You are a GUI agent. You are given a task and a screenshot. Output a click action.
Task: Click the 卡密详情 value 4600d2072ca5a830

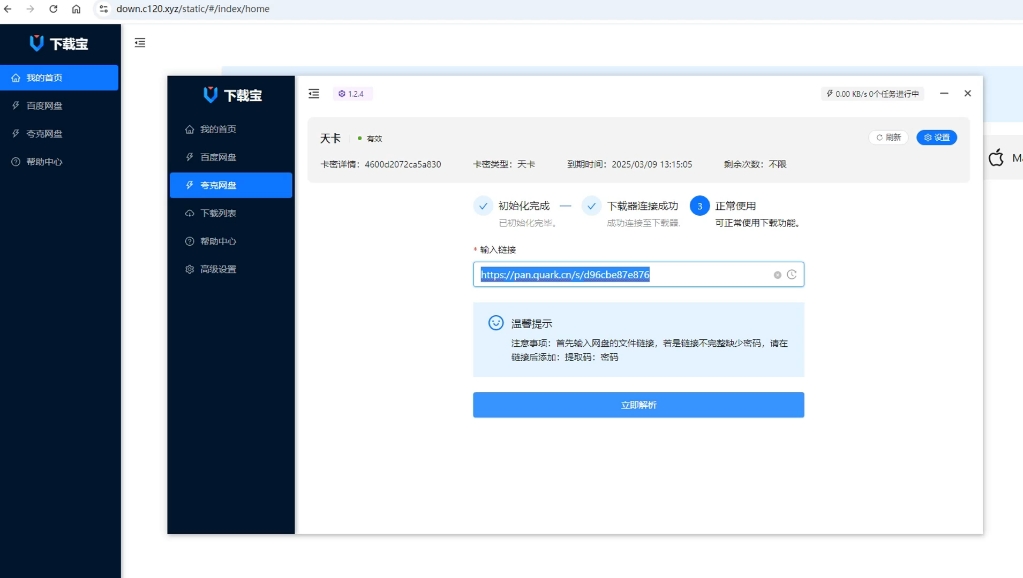403,164
